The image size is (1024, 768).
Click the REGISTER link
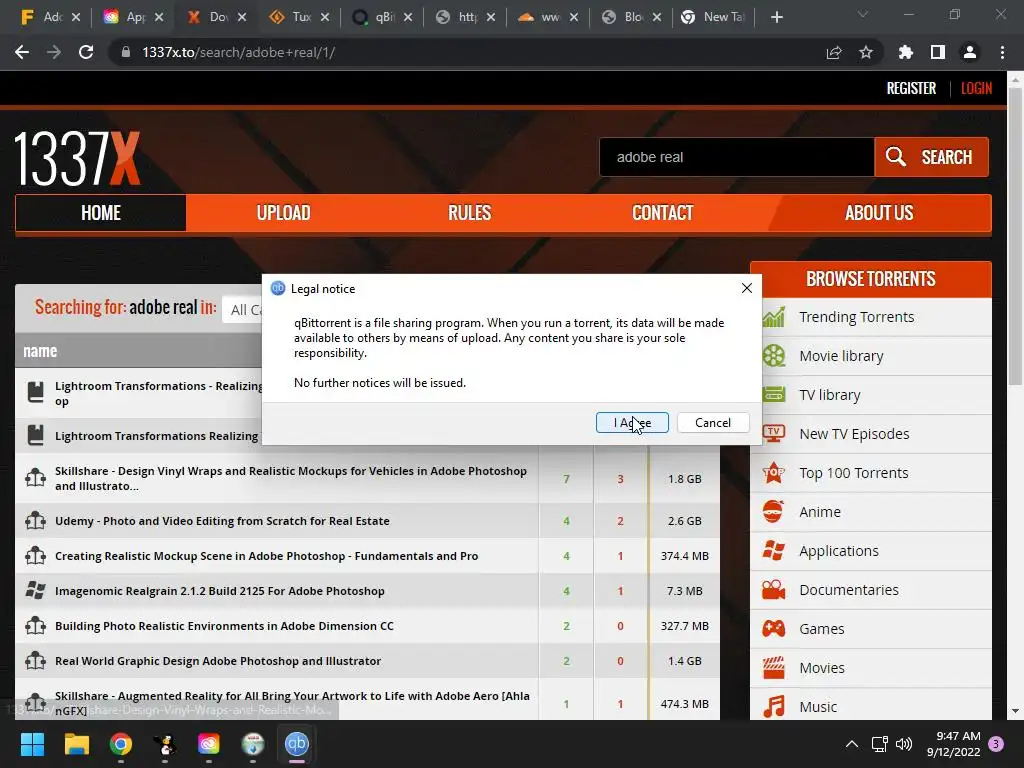tap(911, 88)
